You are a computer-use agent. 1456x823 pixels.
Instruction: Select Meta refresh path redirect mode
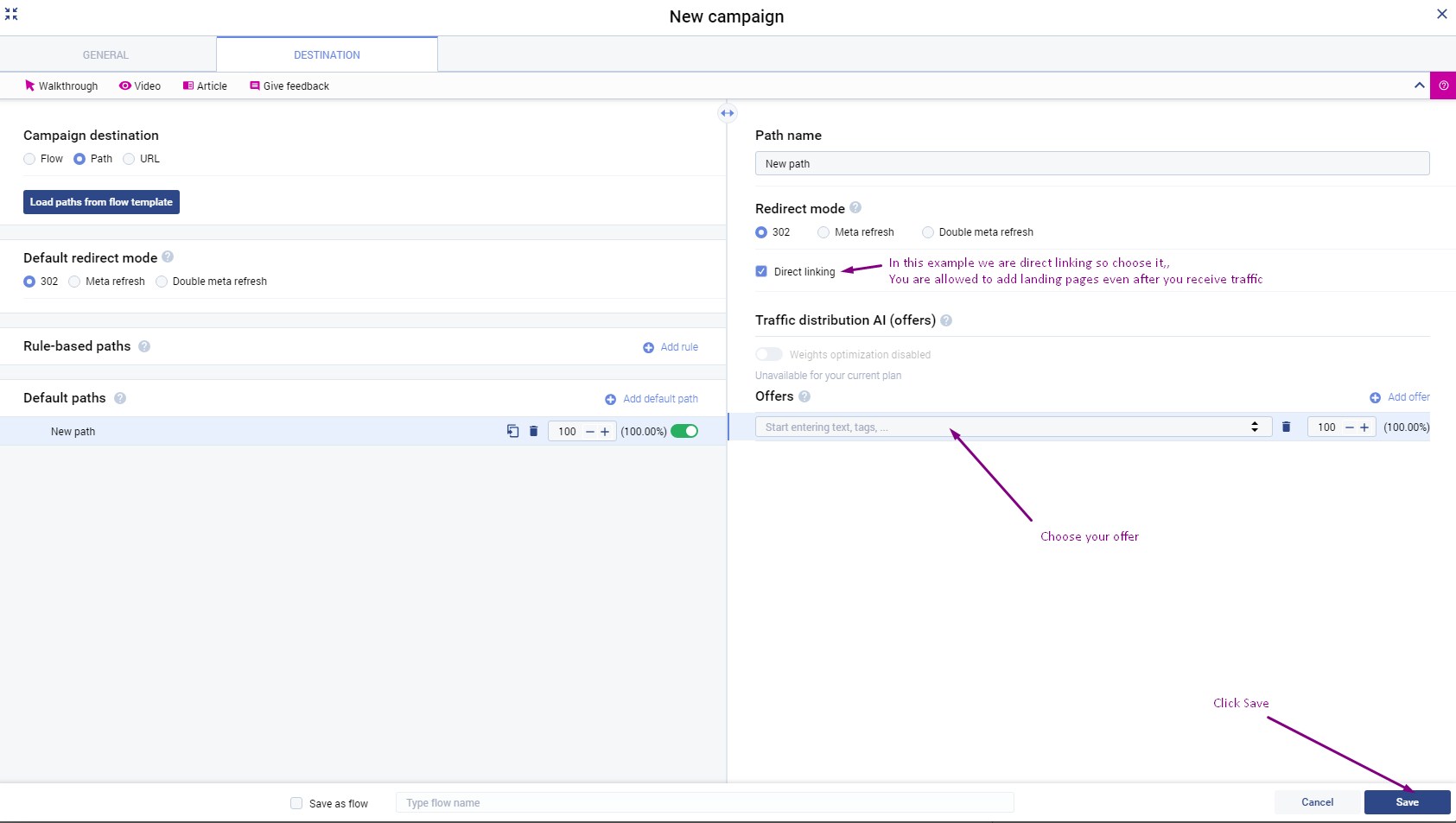pos(823,232)
